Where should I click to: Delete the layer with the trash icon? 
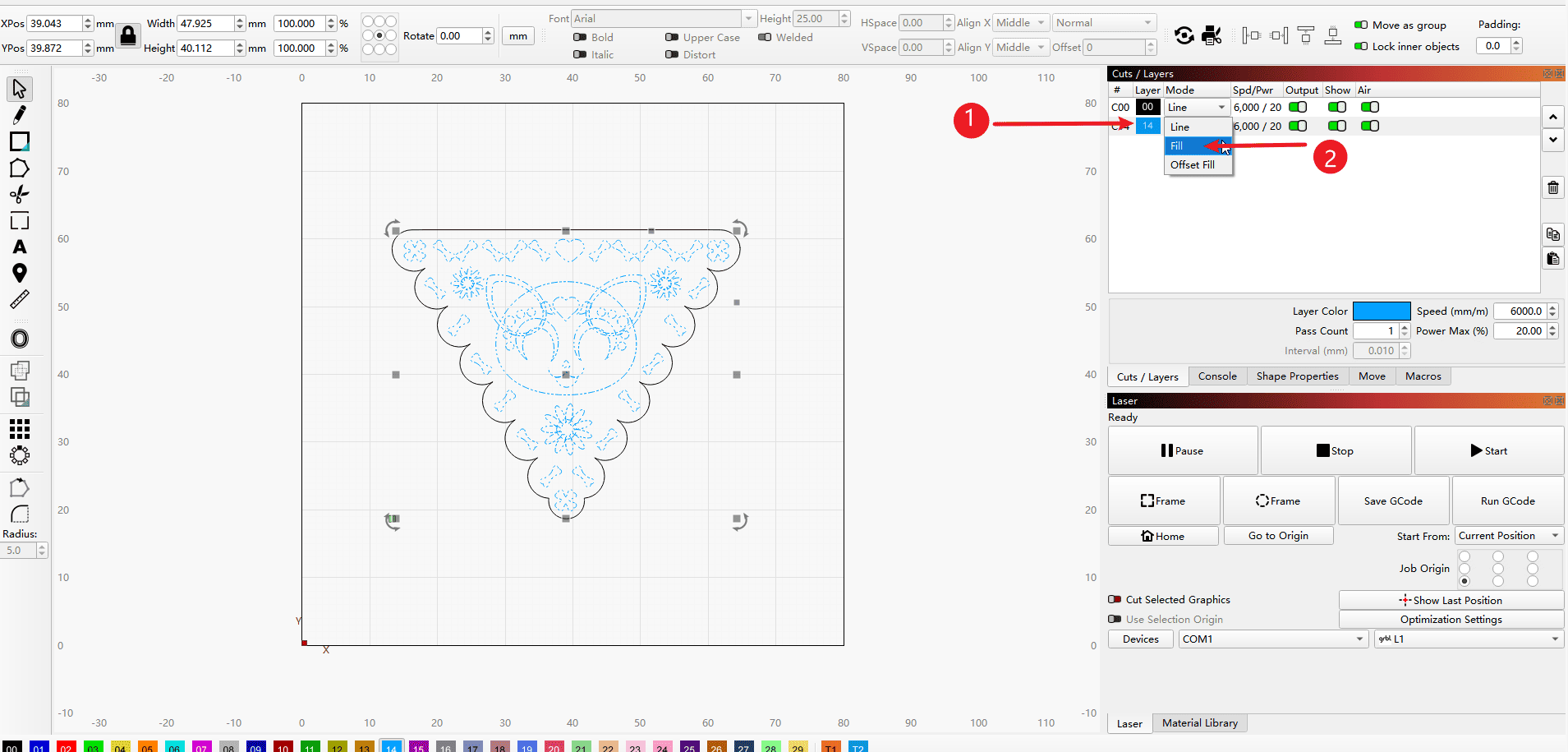tap(1552, 188)
